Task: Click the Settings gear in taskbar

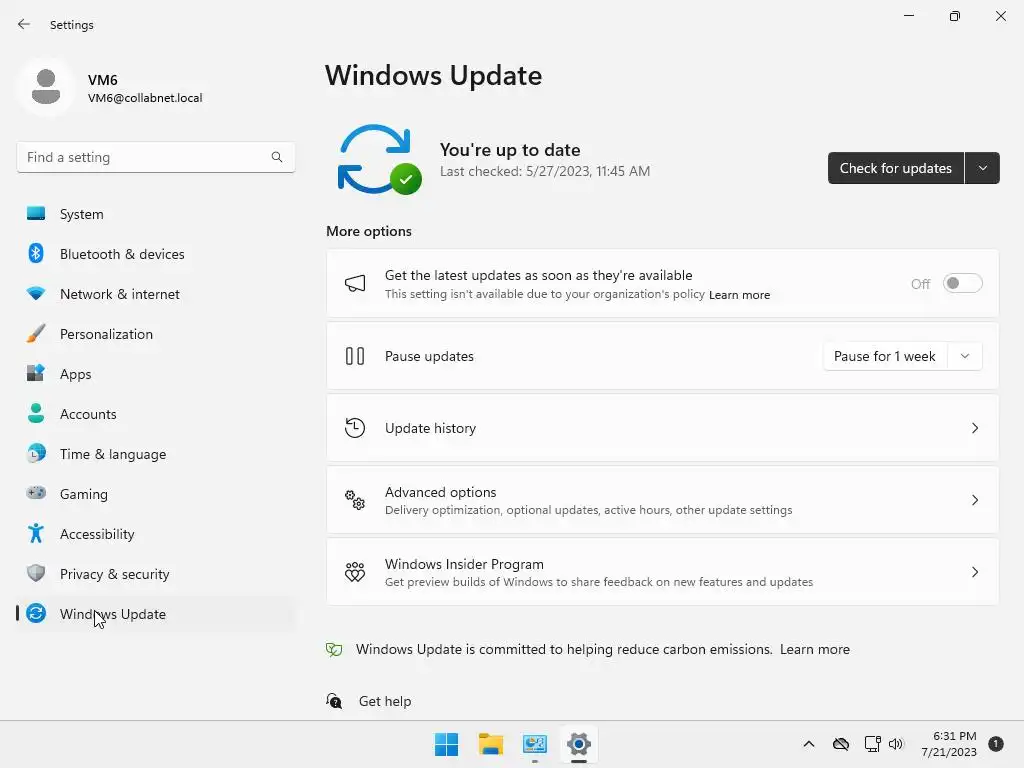Action: point(579,744)
